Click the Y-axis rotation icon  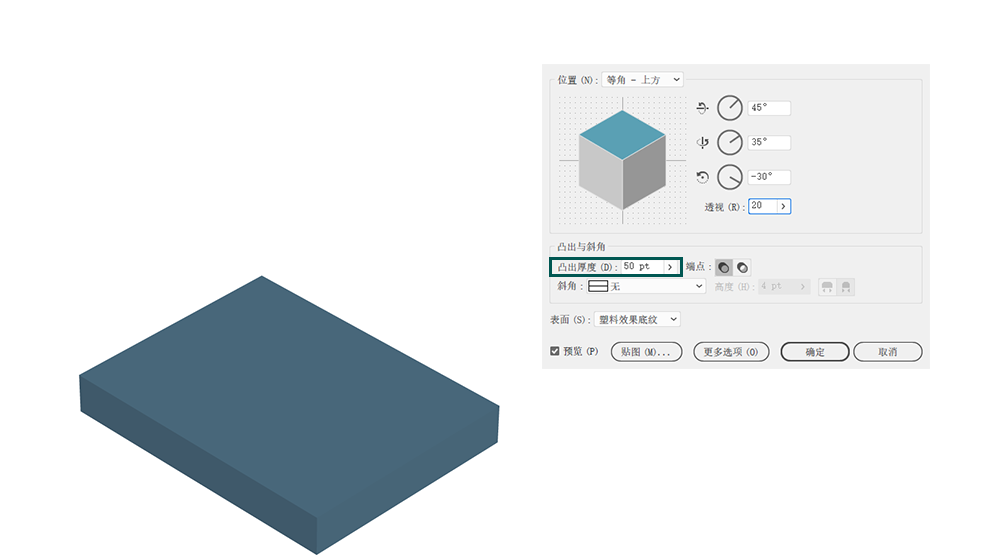click(x=702, y=142)
